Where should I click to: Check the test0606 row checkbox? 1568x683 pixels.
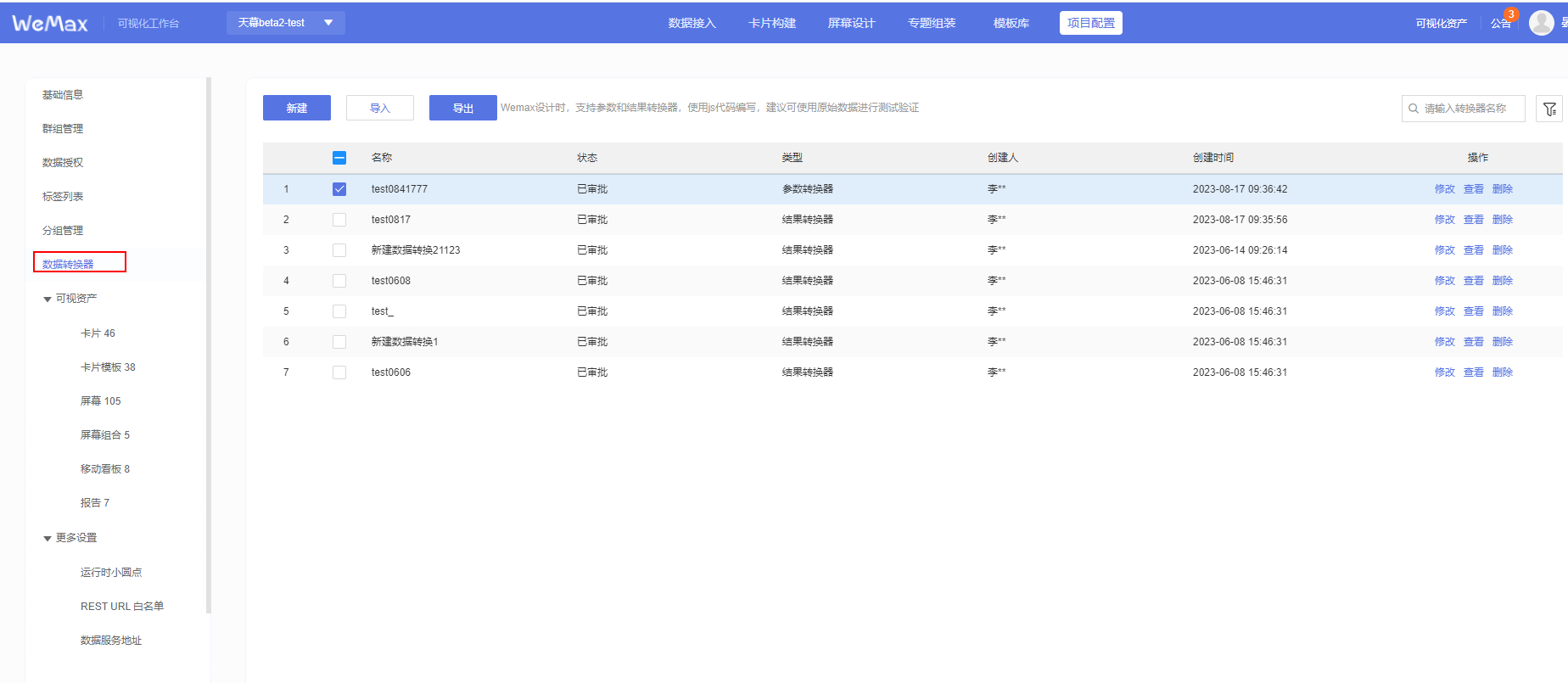339,372
